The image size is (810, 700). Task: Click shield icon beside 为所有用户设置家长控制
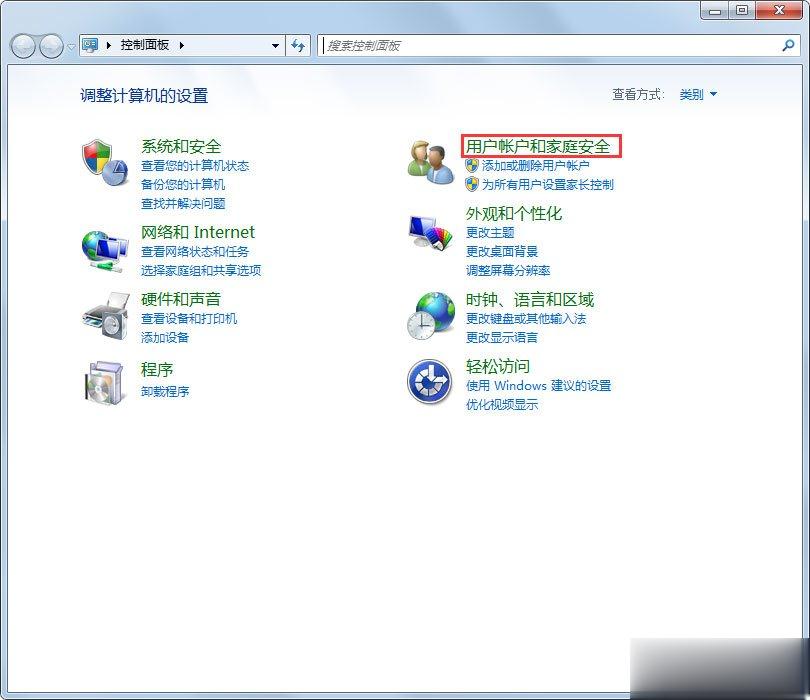(x=472, y=184)
